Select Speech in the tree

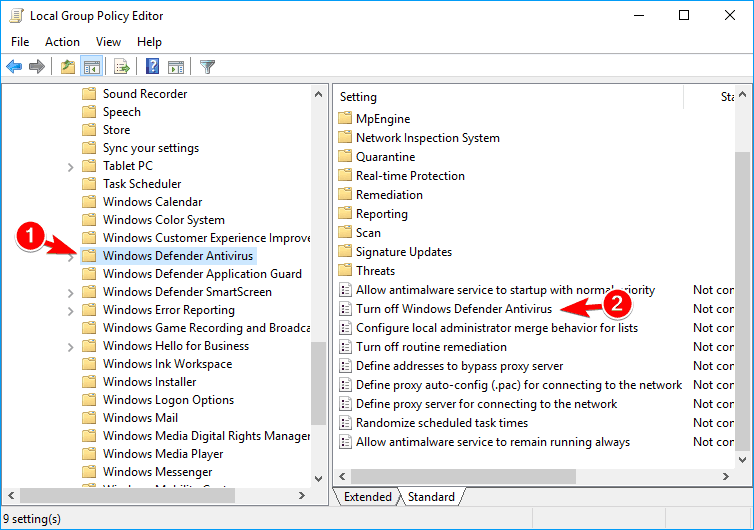[x=122, y=112]
